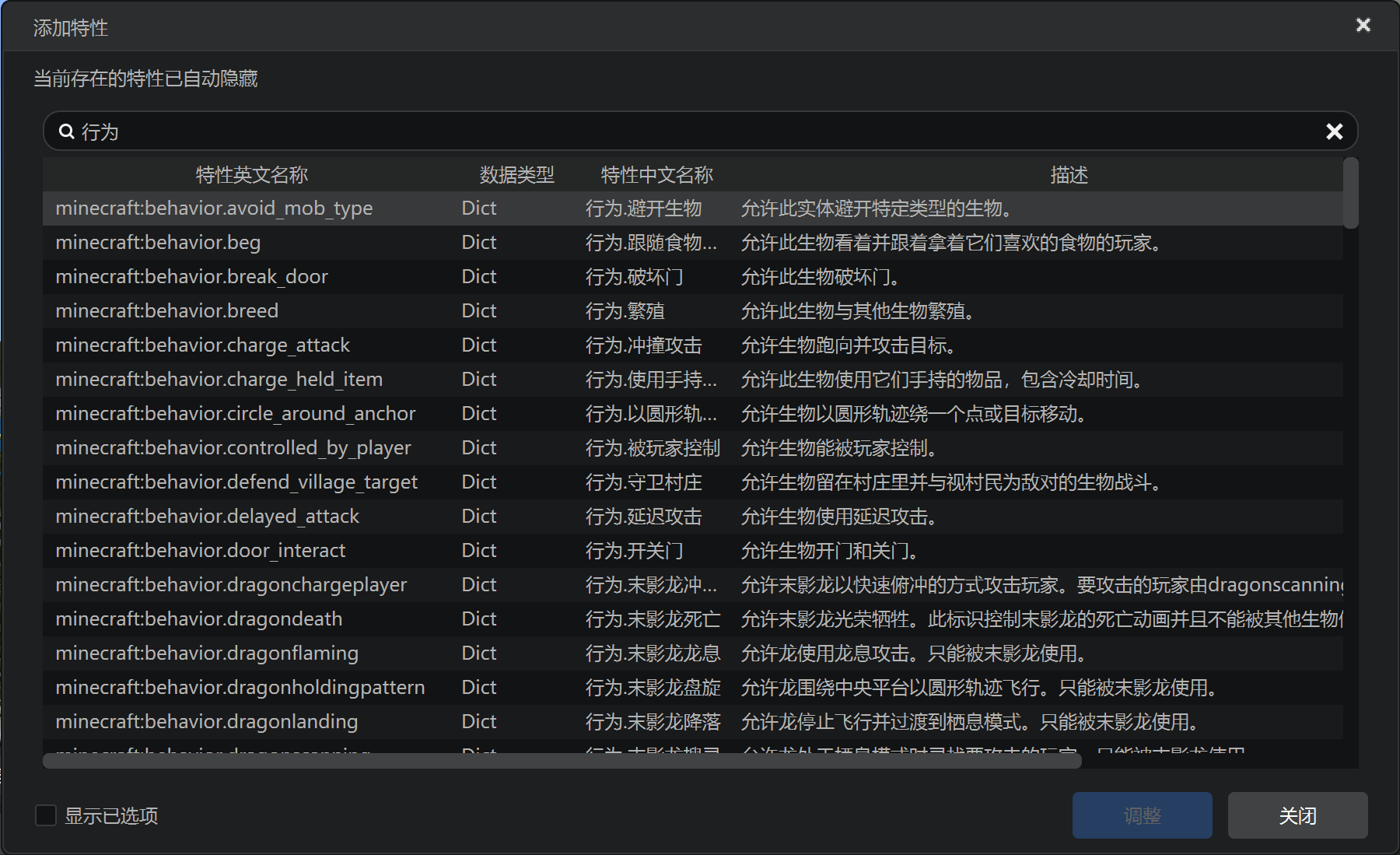Screen dimensions: 1400x855
Task: Click 行为.延迟攻击 Chinese name cell
Action: 643,517
